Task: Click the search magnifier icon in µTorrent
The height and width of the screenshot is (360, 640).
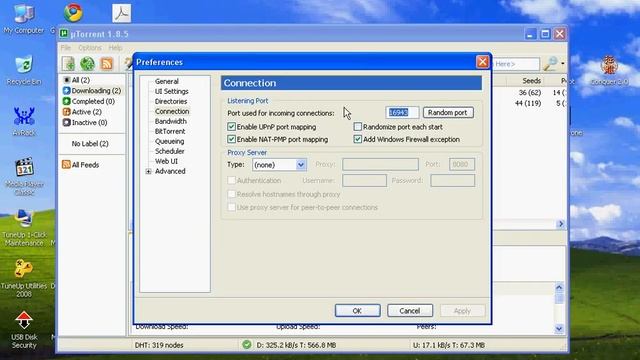Action: tap(550, 64)
